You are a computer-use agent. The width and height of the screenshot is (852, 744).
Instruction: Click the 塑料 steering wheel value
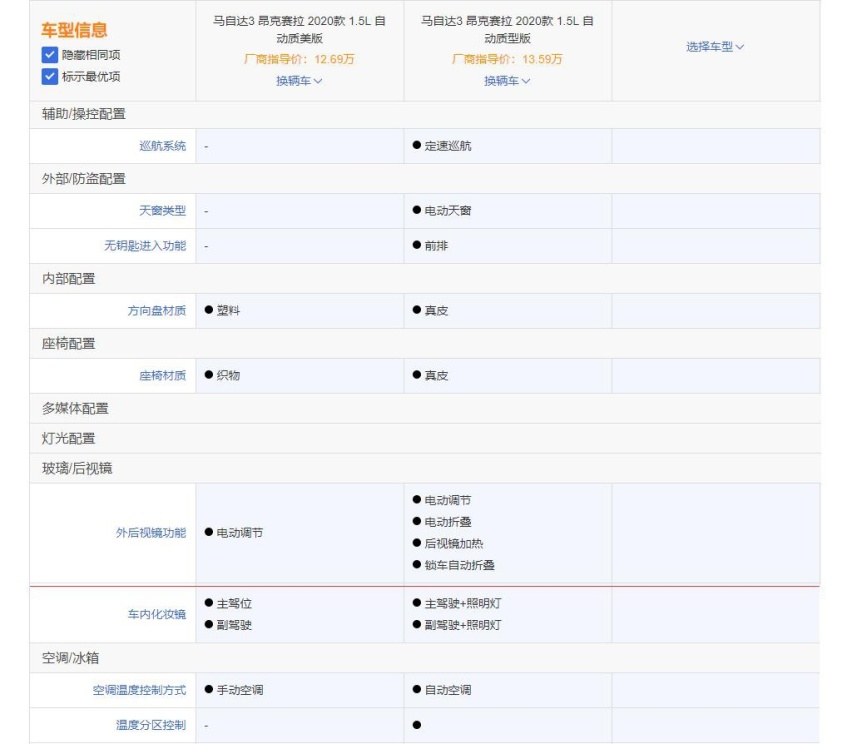(x=228, y=310)
